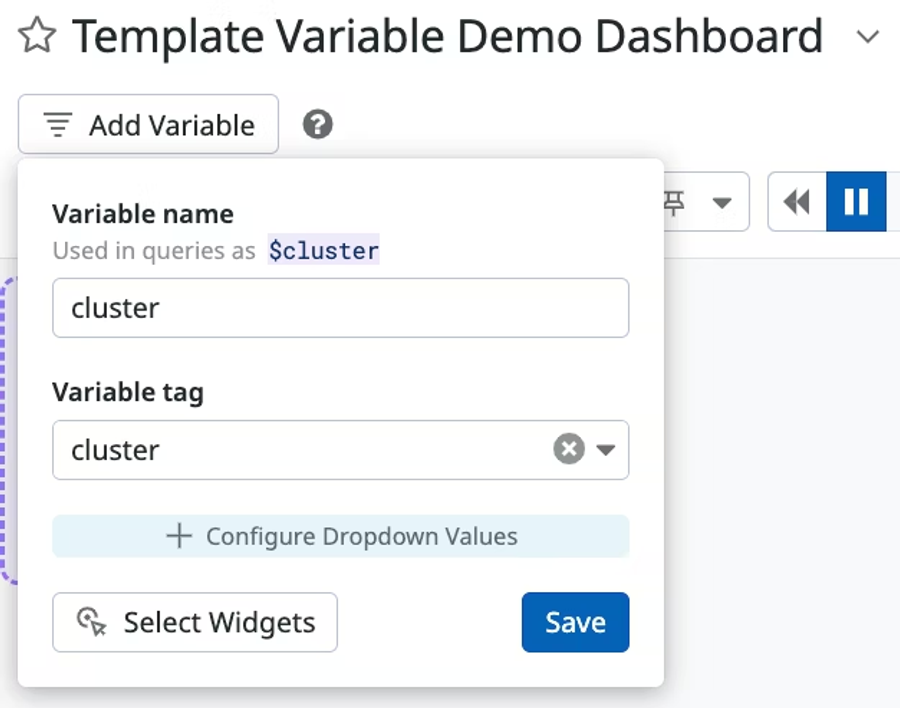The height and width of the screenshot is (708, 900).
Task: Focus the Variable name input field
Action: click(x=340, y=308)
